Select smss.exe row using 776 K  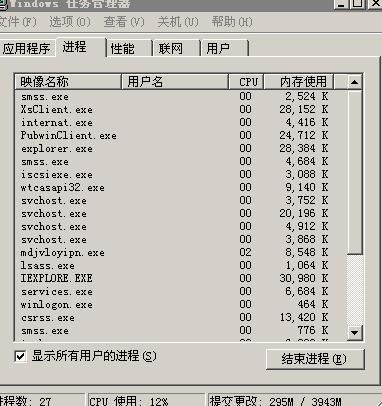(x=180, y=331)
